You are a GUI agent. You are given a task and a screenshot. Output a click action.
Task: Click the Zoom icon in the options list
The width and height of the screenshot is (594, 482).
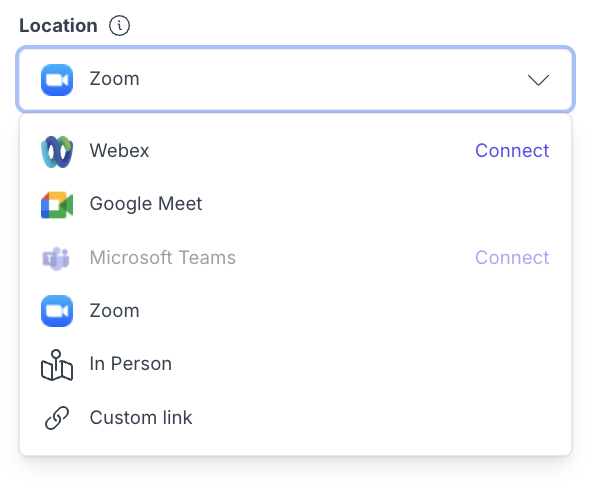(57, 311)
